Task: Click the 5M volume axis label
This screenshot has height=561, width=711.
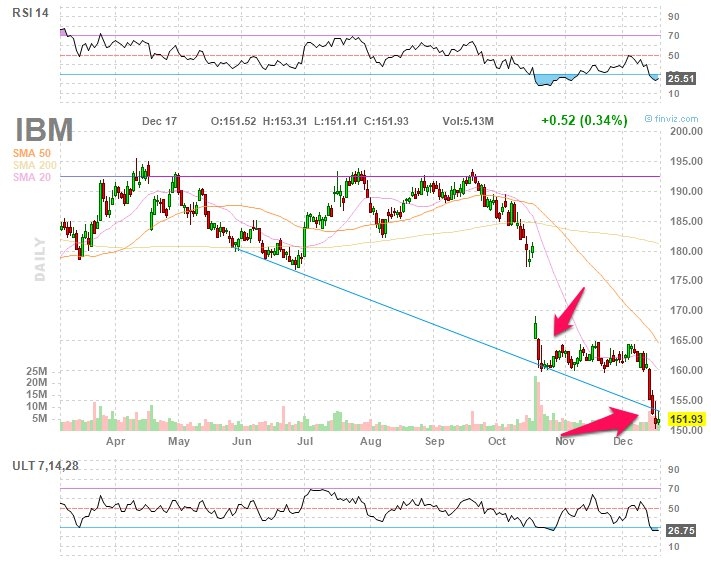Action: pos(39,418)
